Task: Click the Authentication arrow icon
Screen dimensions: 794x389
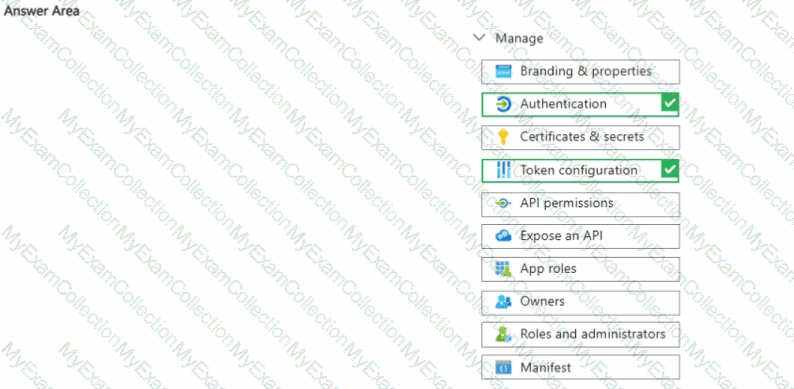Action: pos(503,104)
